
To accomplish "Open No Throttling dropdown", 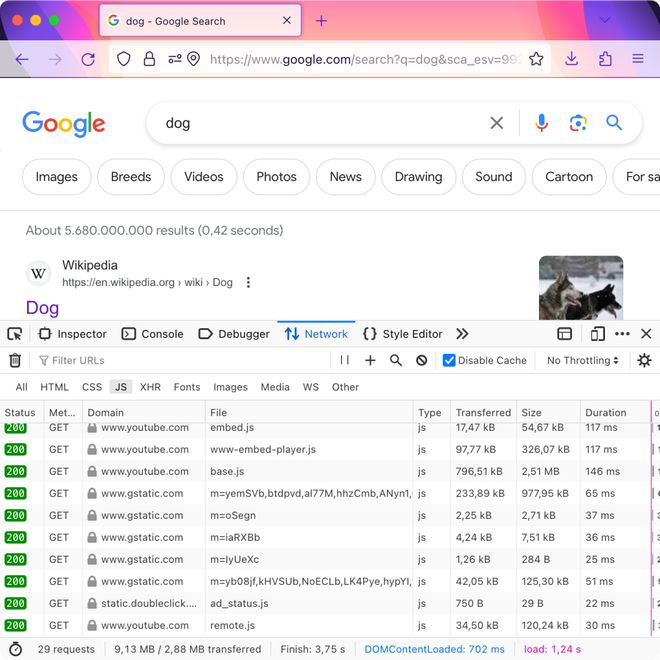I will (x=583, y=360).
